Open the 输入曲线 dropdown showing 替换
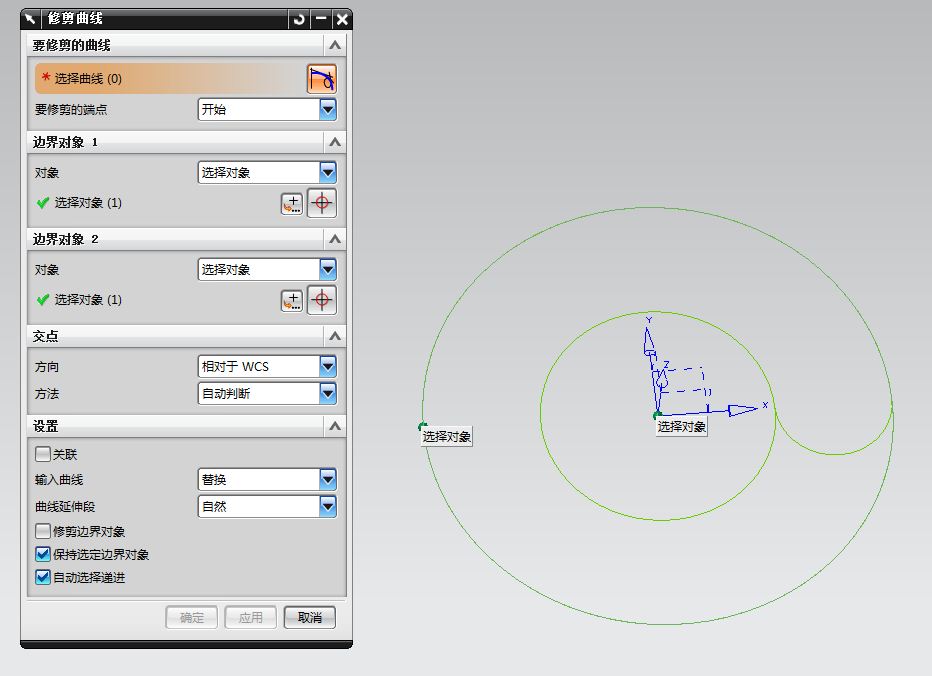The height and width of the screenshot is (676, 932). (x=267, y=479)
